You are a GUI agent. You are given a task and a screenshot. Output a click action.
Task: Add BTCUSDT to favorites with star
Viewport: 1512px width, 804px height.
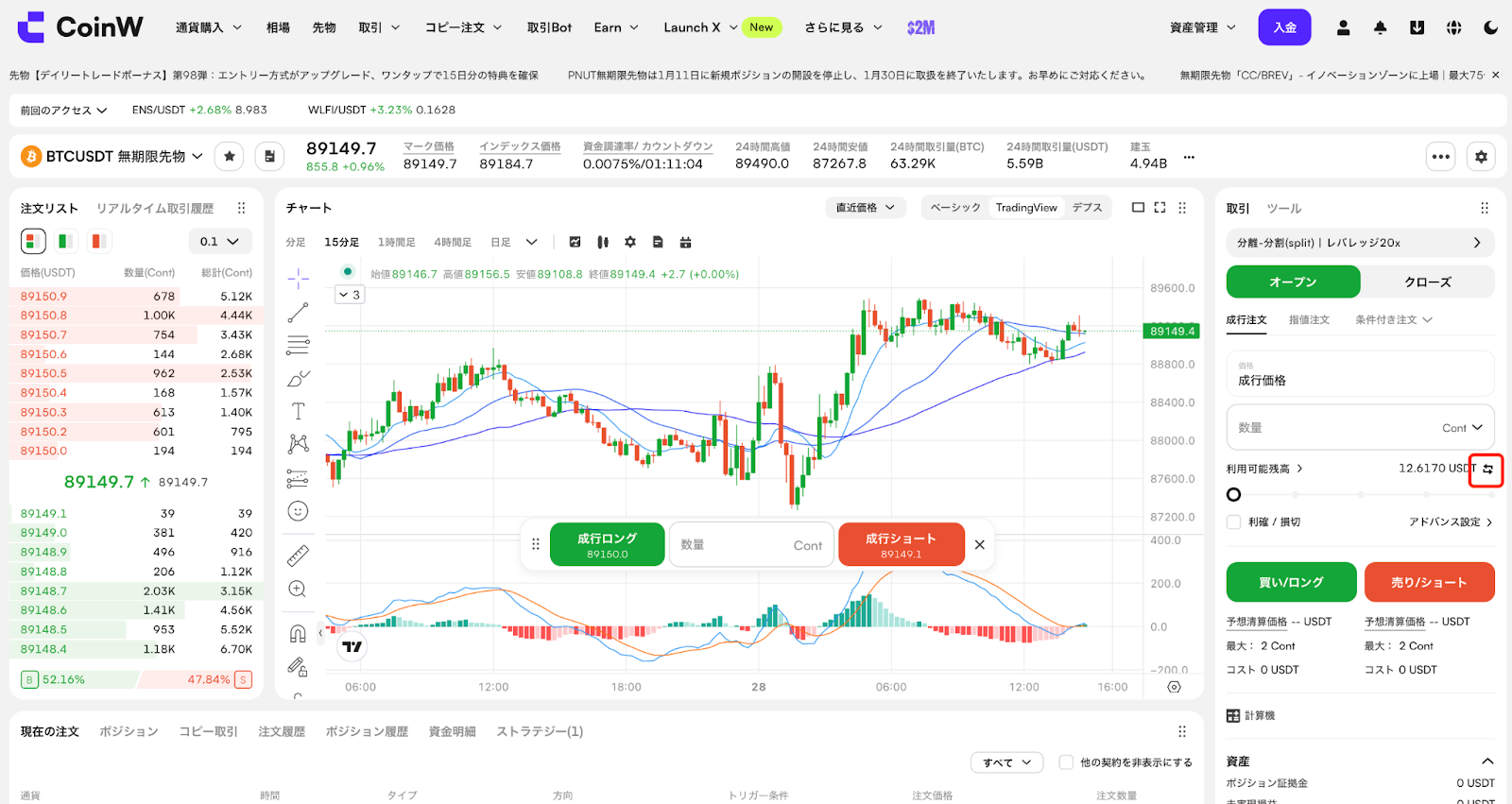pos(230,157)
